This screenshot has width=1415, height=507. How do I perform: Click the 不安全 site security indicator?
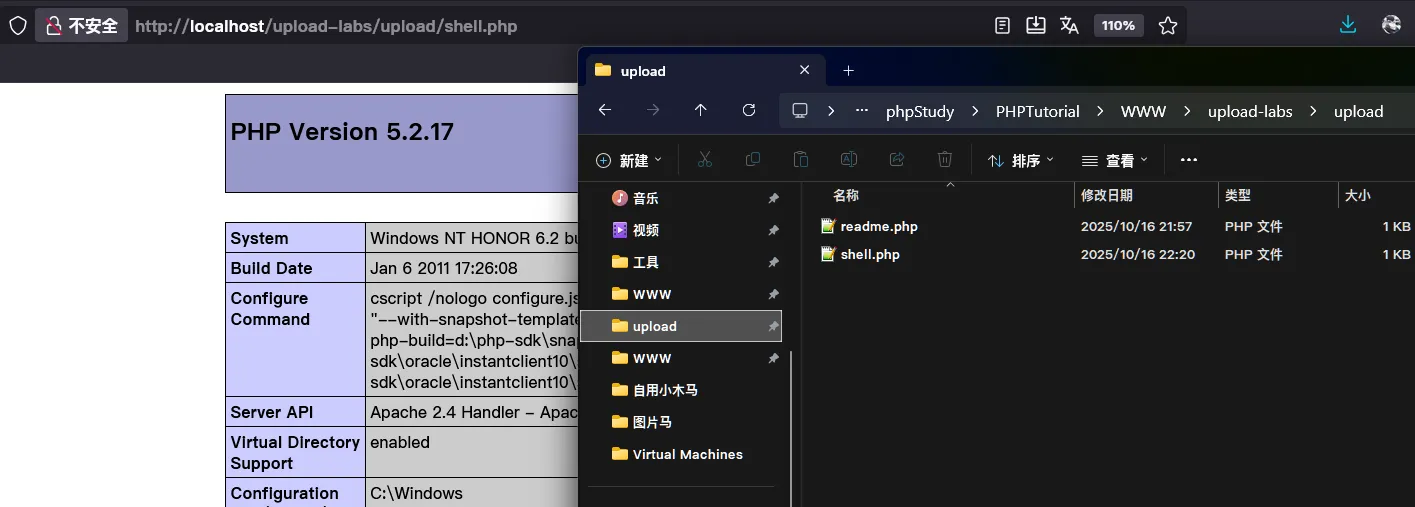point(82,26)
